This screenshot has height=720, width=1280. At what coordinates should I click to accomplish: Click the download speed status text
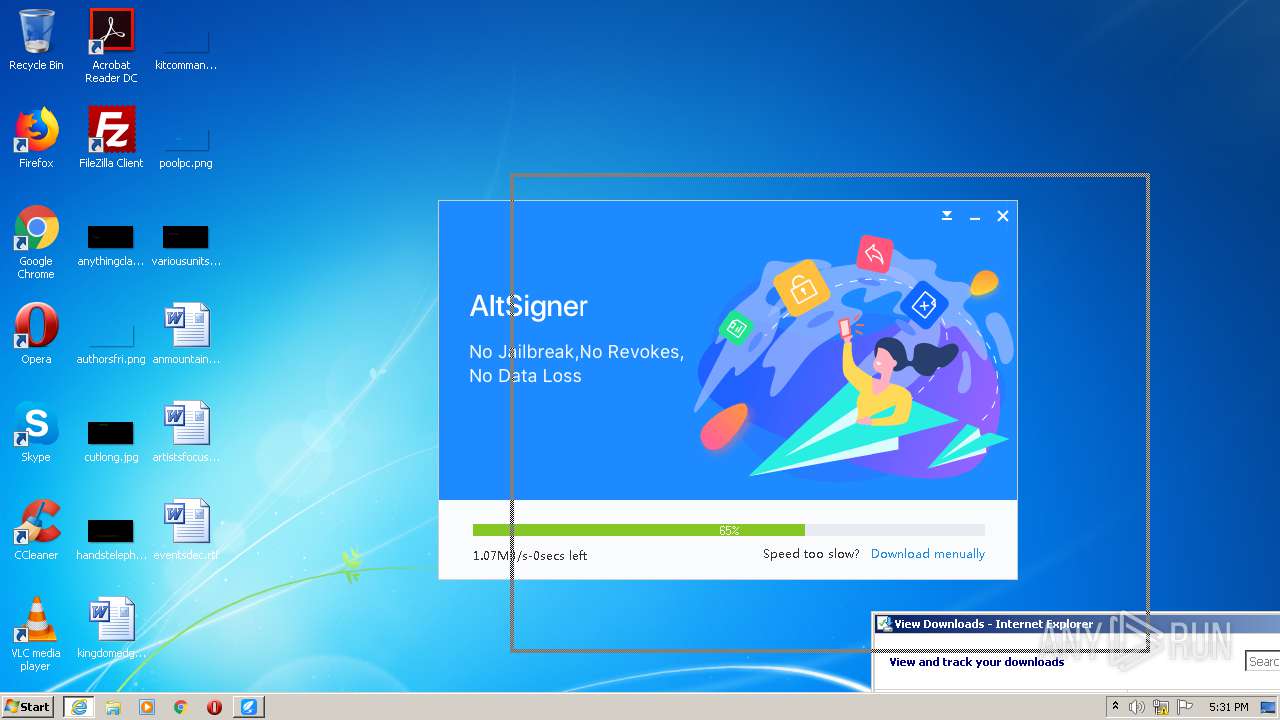[530, 556]
